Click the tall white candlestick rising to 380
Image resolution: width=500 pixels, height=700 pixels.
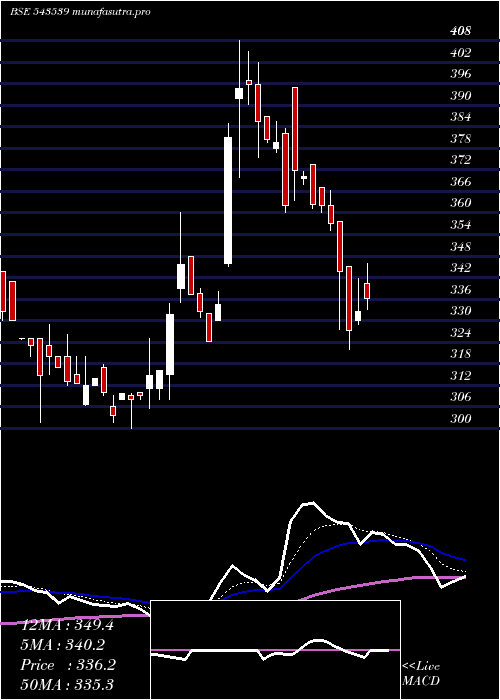228,200
